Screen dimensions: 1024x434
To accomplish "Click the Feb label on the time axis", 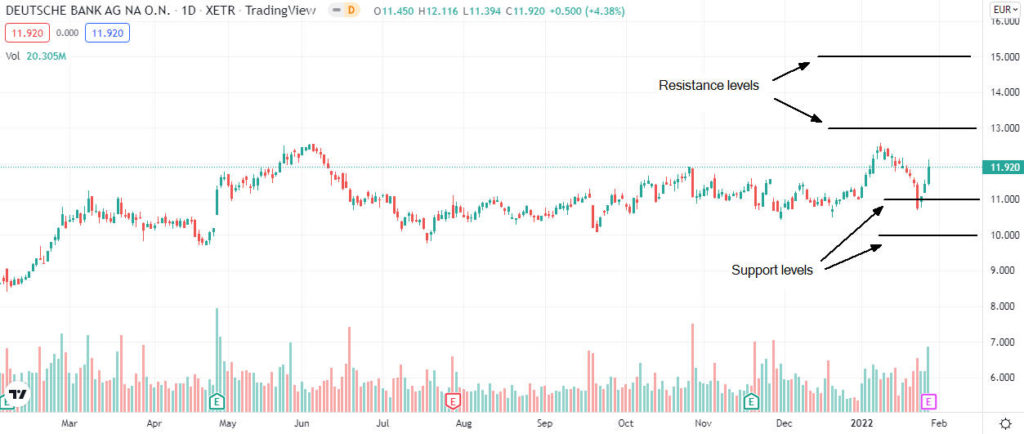I will (x=938, y=423).
